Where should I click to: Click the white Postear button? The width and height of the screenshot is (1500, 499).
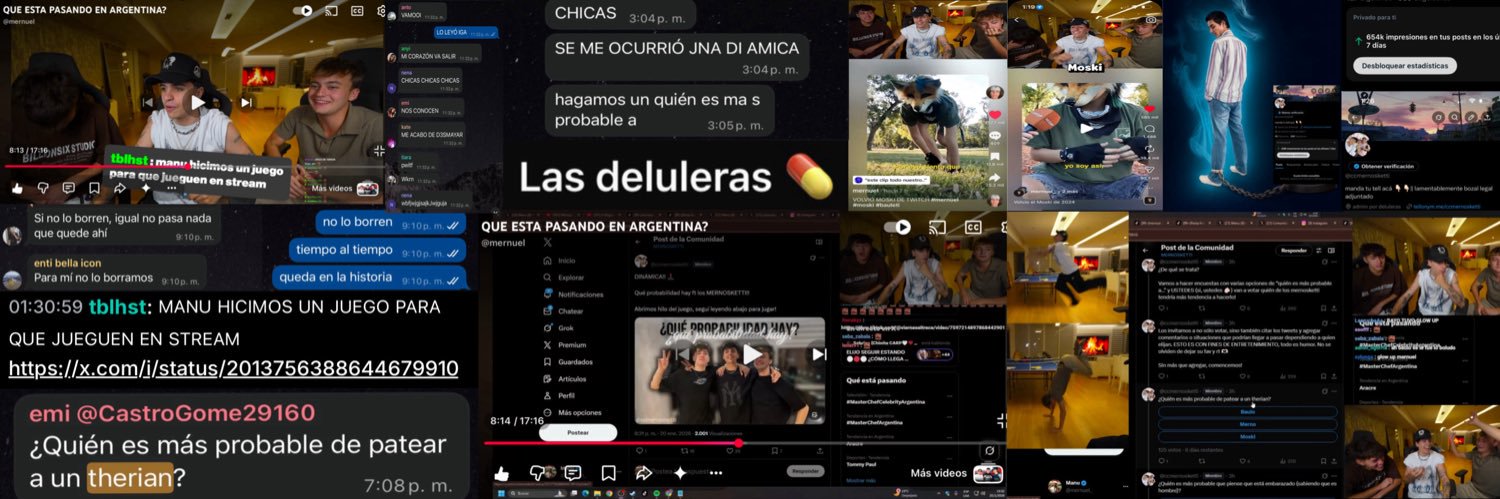tap(577, 433)
